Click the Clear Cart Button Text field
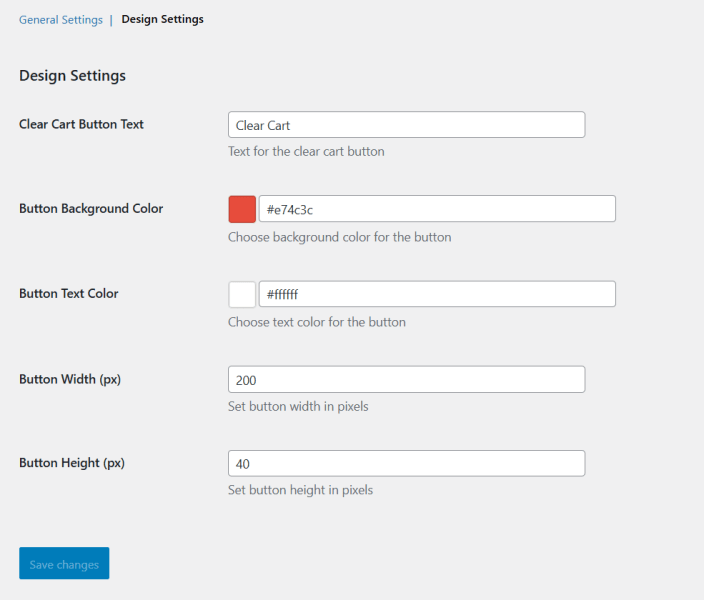704x600 pixels. coord(406,125)
